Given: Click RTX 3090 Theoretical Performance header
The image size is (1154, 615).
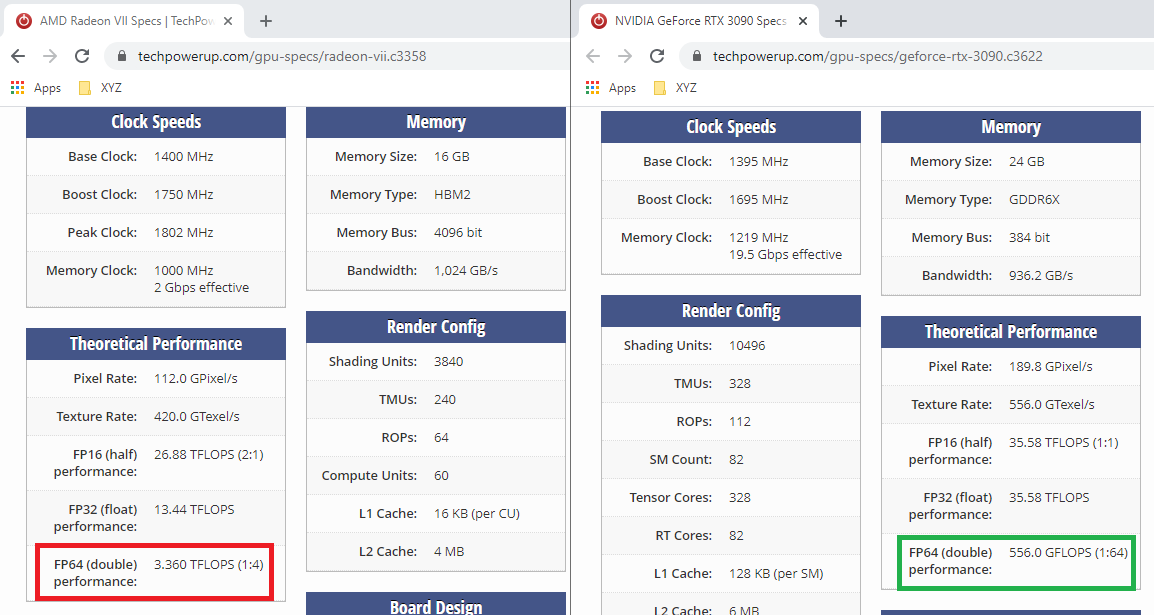Looking at the screenshot, I should tap(1010, 332).
